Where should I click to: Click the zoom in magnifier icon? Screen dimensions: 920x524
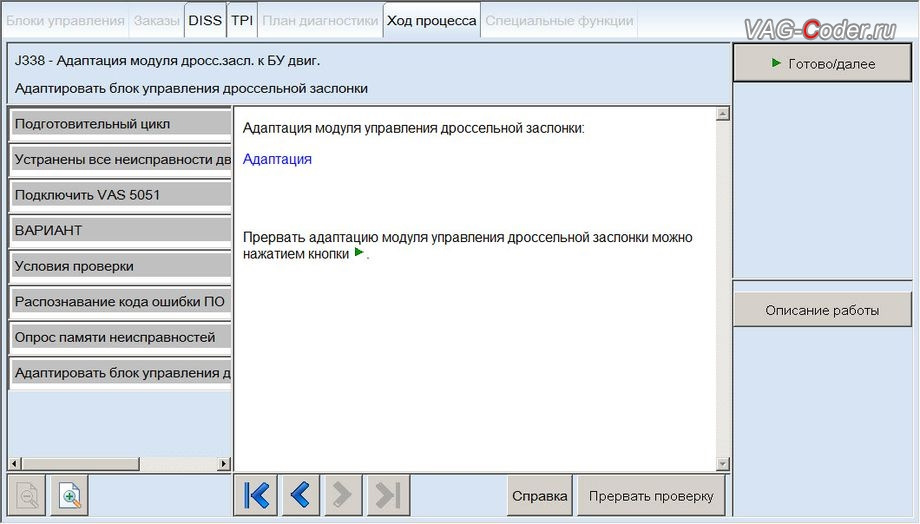pos(70,496)
